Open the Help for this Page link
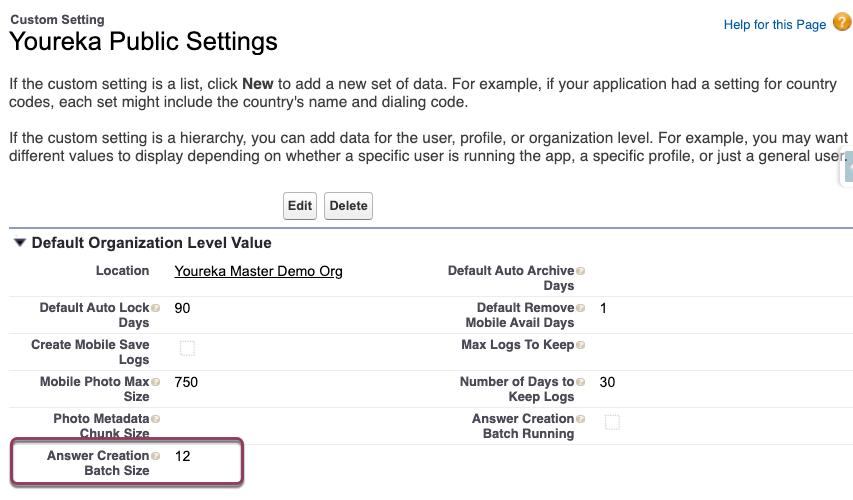The width and height of the screenshot is (853, 500). tap(775, 24)
